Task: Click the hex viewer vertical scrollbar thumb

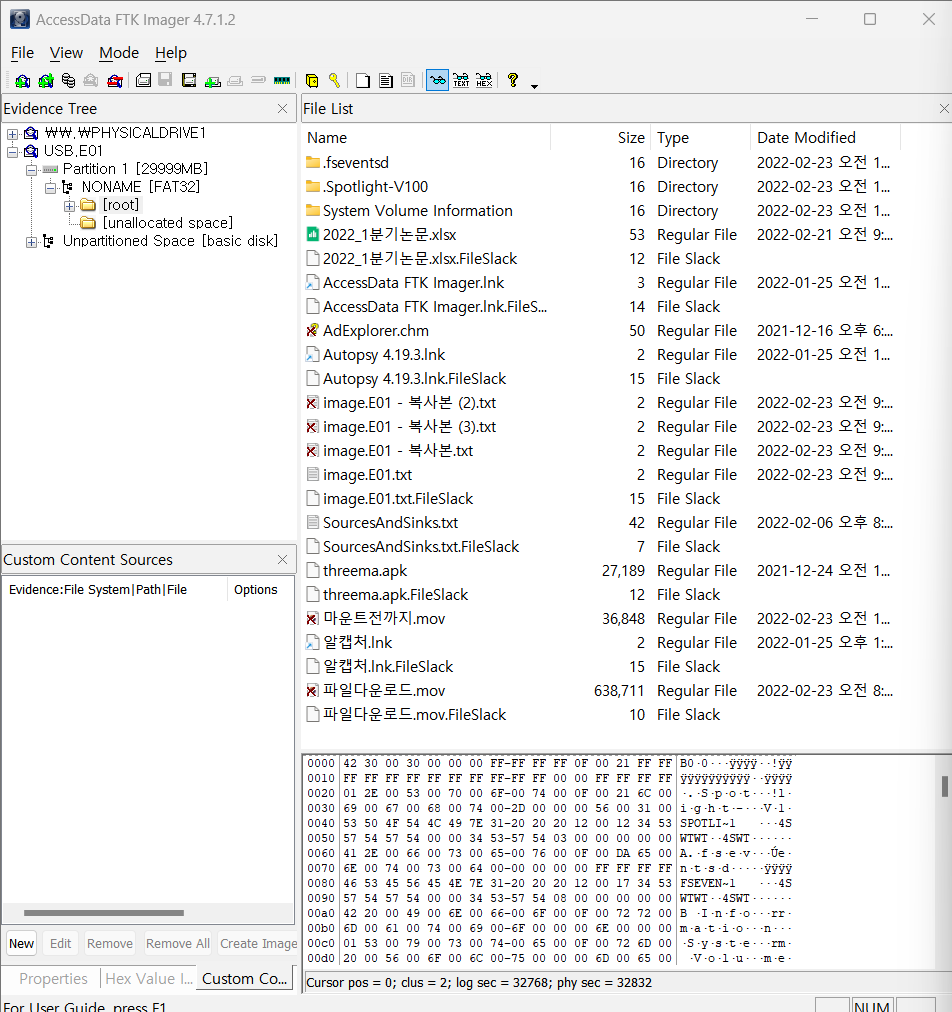Action: click(x=945, y=786)
